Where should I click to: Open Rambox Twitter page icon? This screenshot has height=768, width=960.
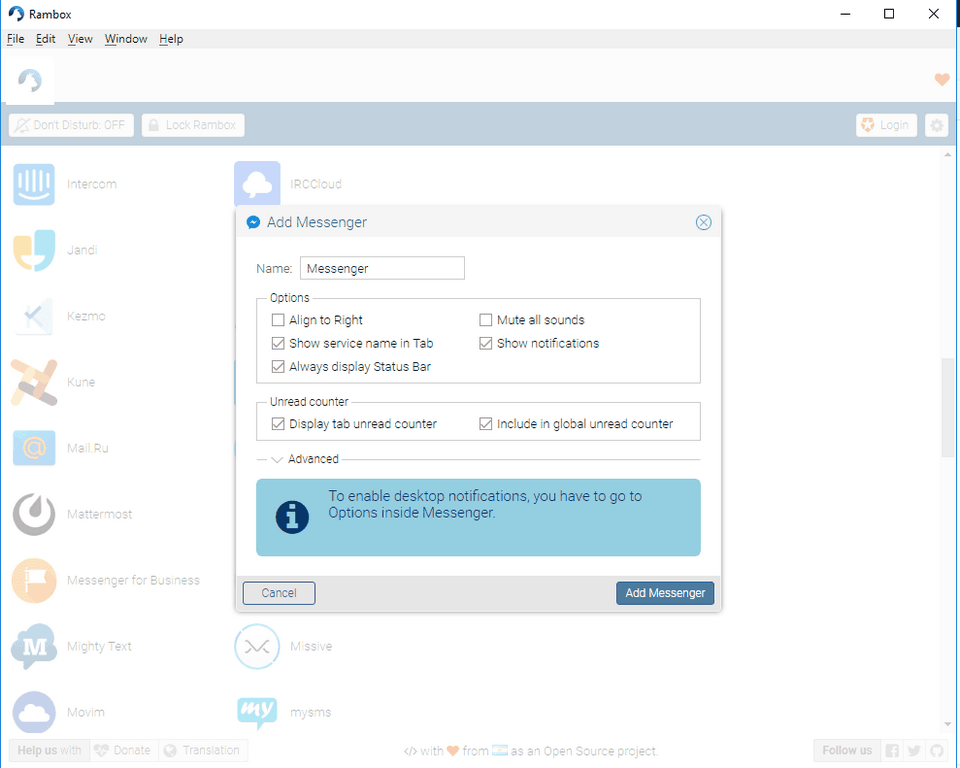pyautogui.click(x=914, y=750)
